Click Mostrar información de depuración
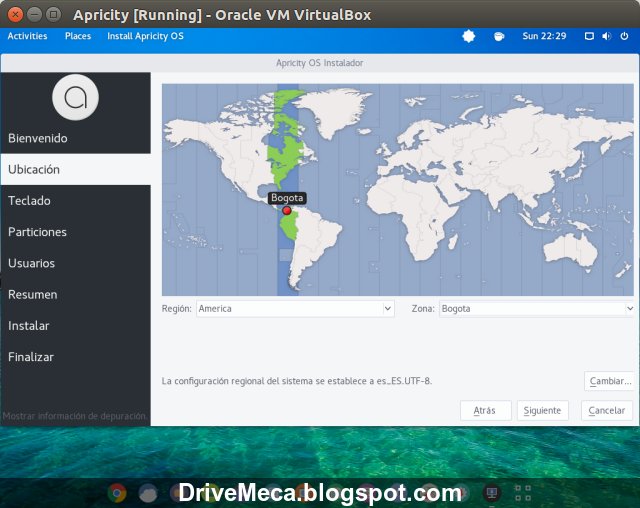 tap(74, 416)
